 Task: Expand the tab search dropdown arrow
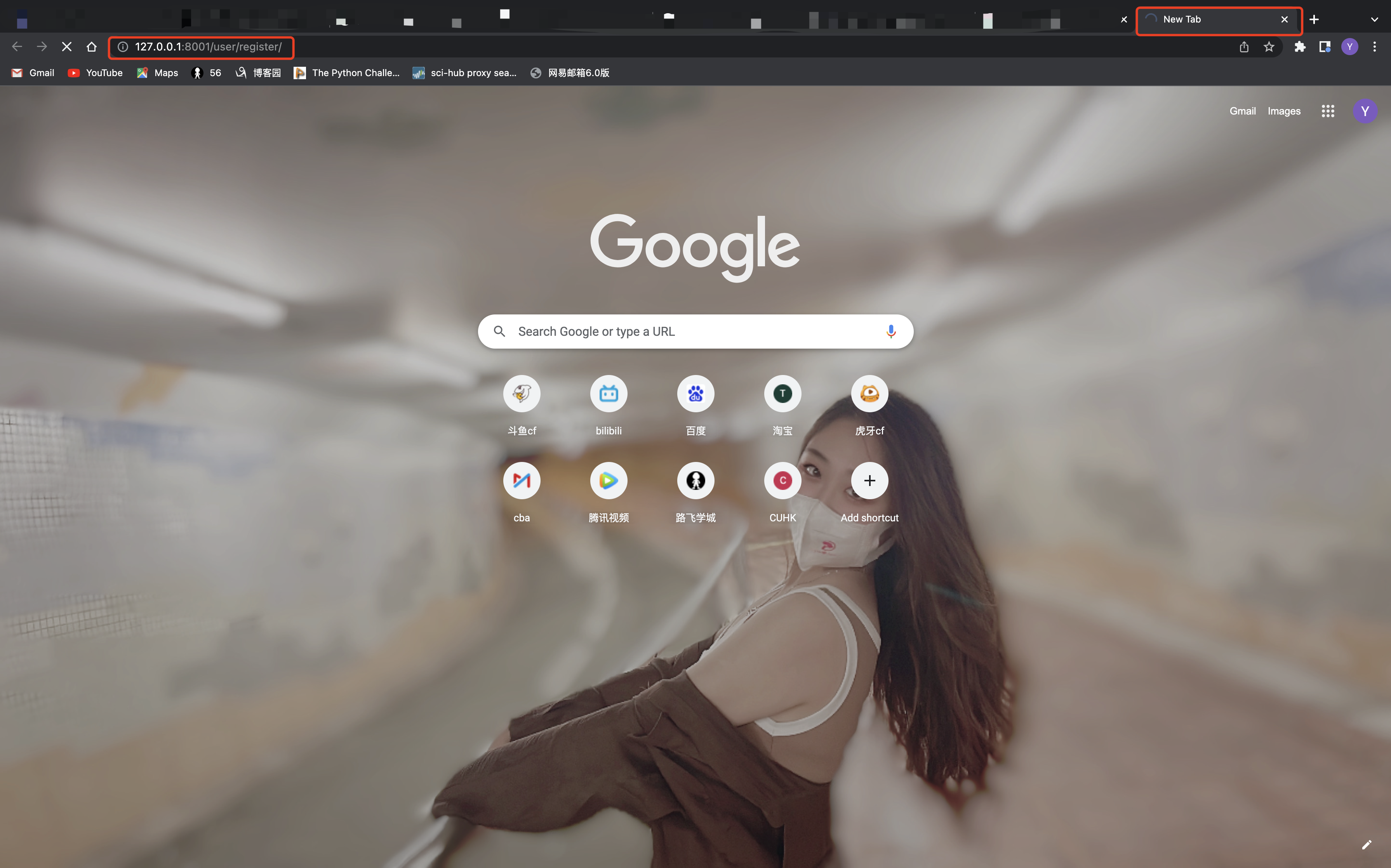tap(1374, 19)
